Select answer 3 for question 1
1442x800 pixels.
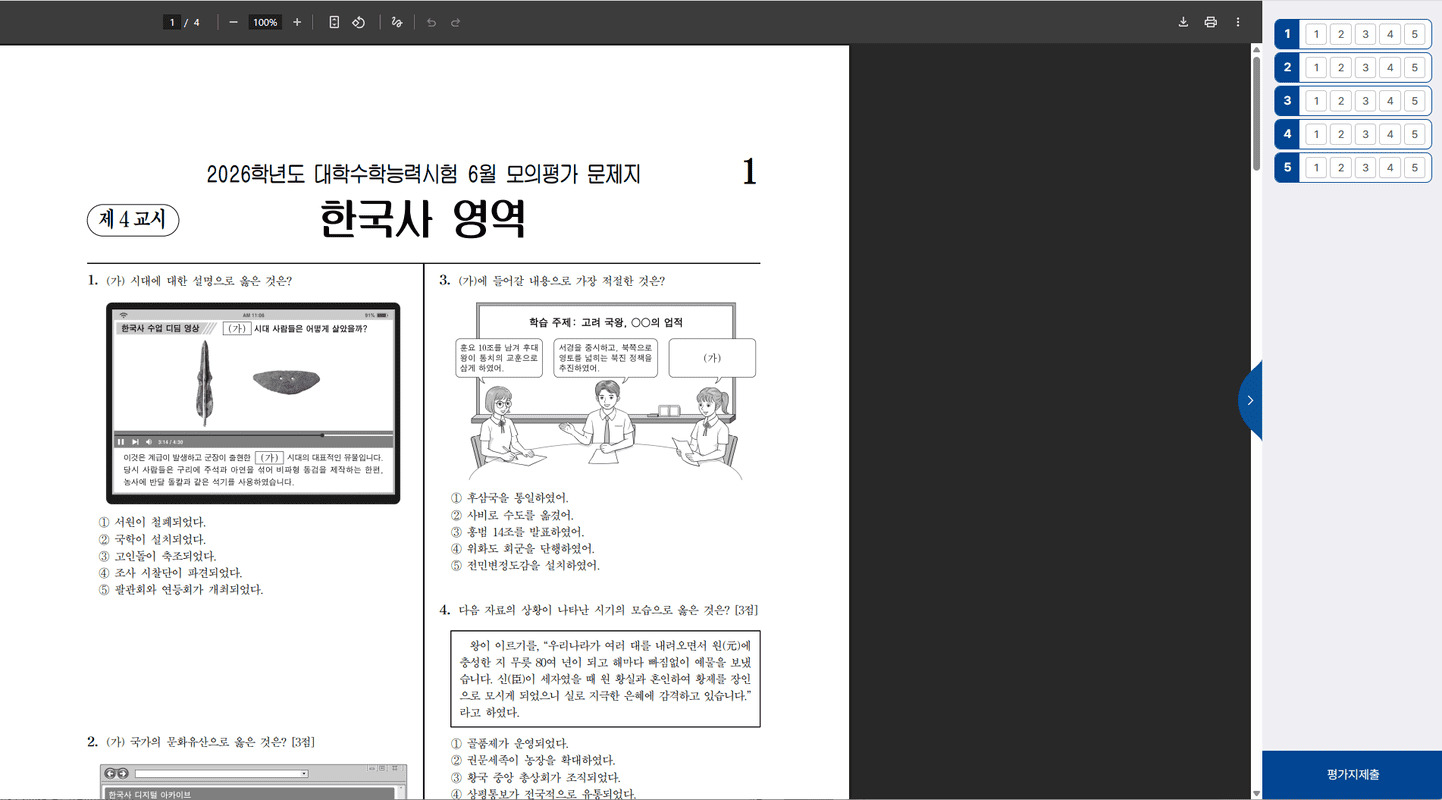click(1365, 35)
